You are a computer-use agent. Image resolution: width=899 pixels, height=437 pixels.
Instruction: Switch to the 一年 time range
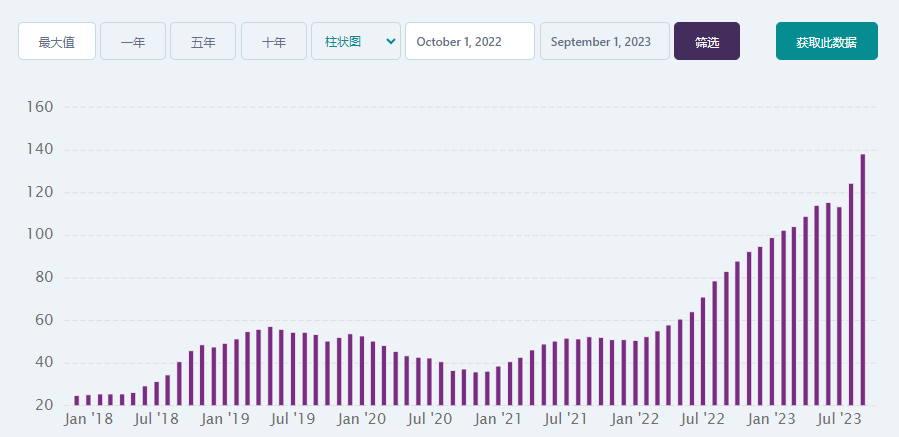click(x=133, y=41)
